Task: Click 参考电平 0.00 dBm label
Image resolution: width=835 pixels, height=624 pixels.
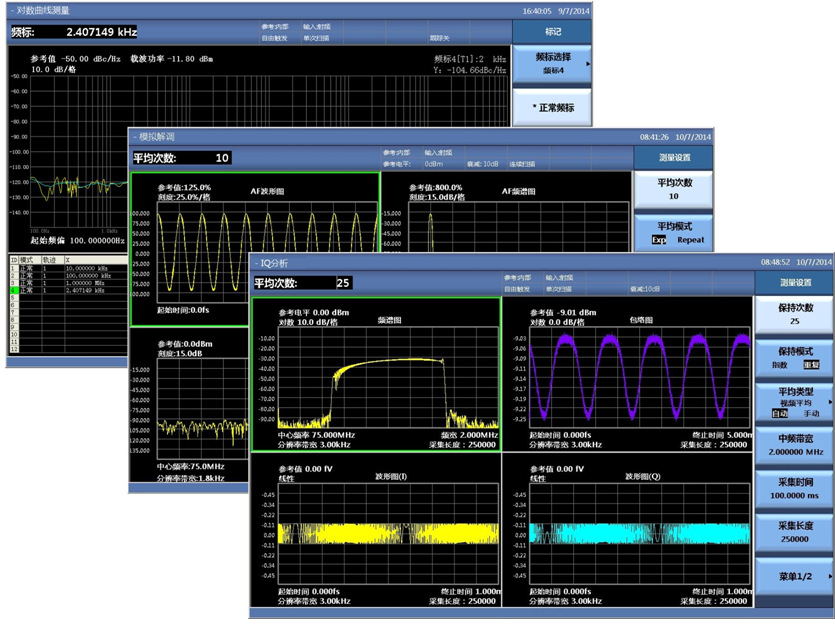Action: [x=314, y=313]
